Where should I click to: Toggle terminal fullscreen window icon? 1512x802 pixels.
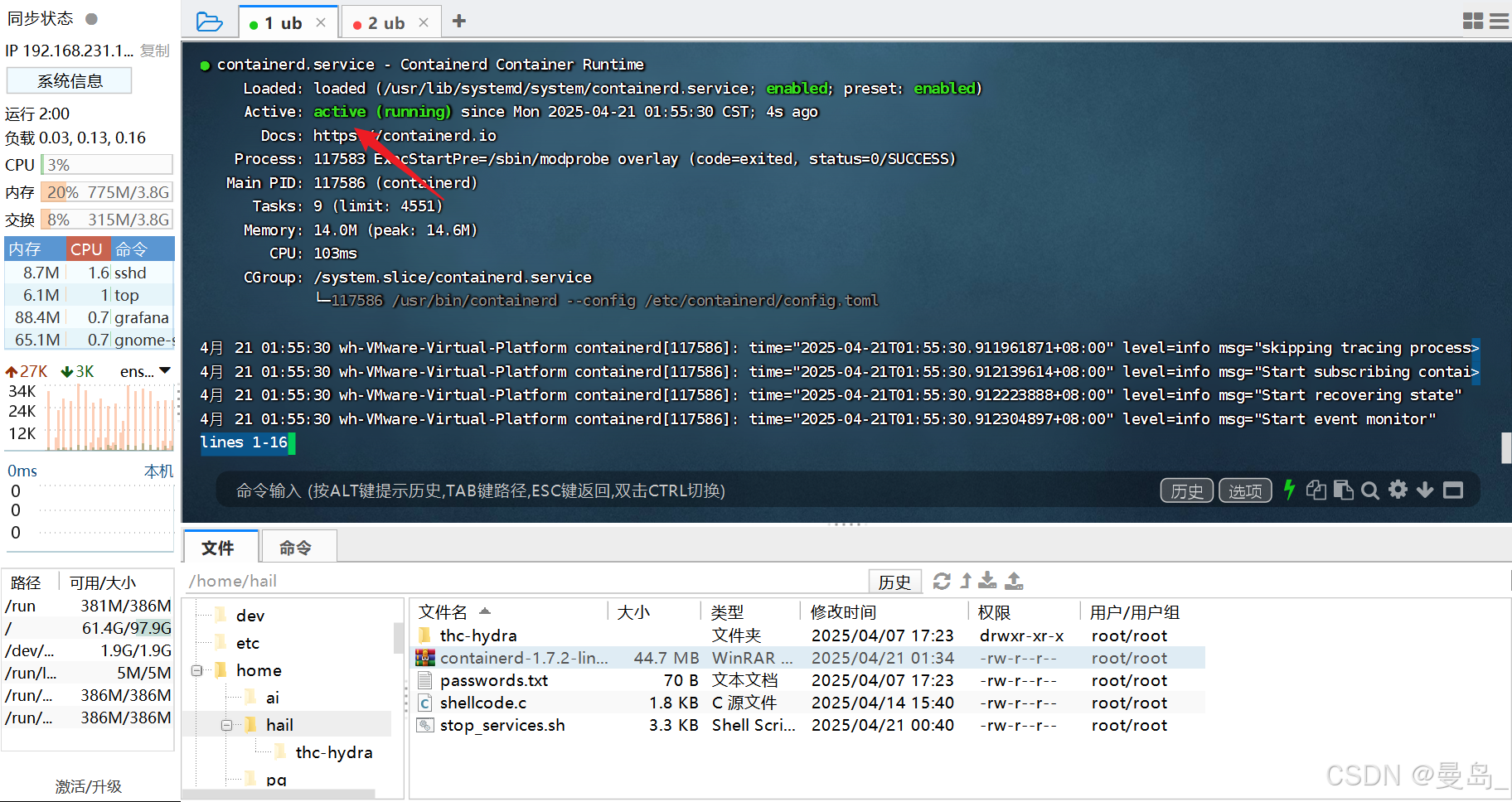coord(1453,490)
